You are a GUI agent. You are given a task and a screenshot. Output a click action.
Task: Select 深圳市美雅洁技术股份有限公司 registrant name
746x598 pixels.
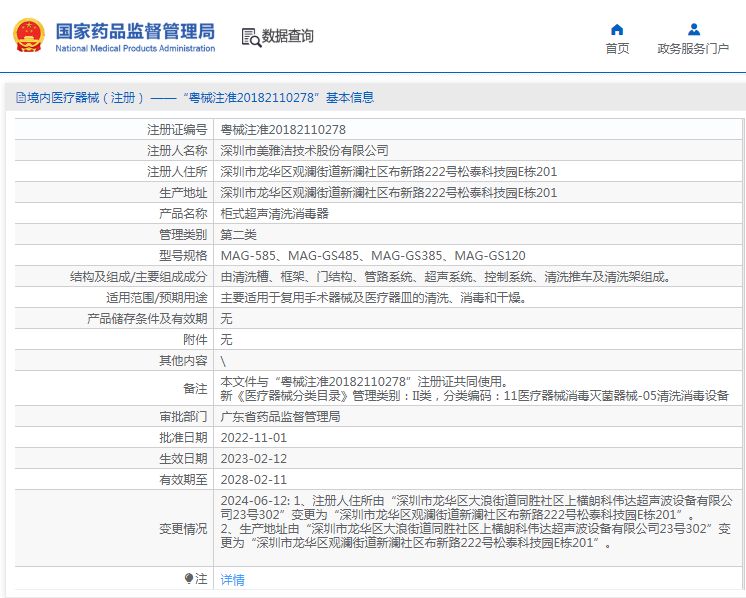(x=304, y=151)
